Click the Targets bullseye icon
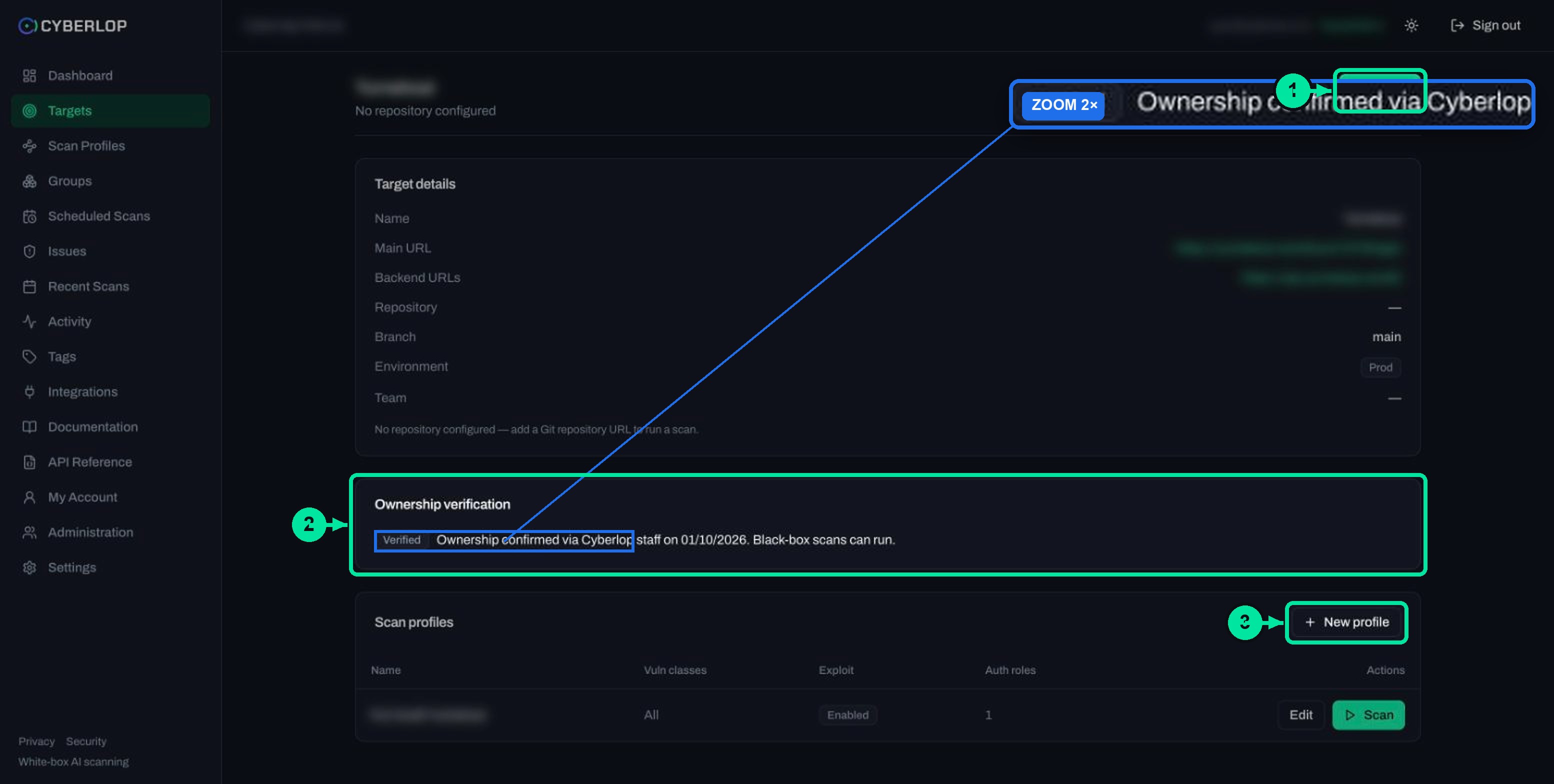 point(29,111)
